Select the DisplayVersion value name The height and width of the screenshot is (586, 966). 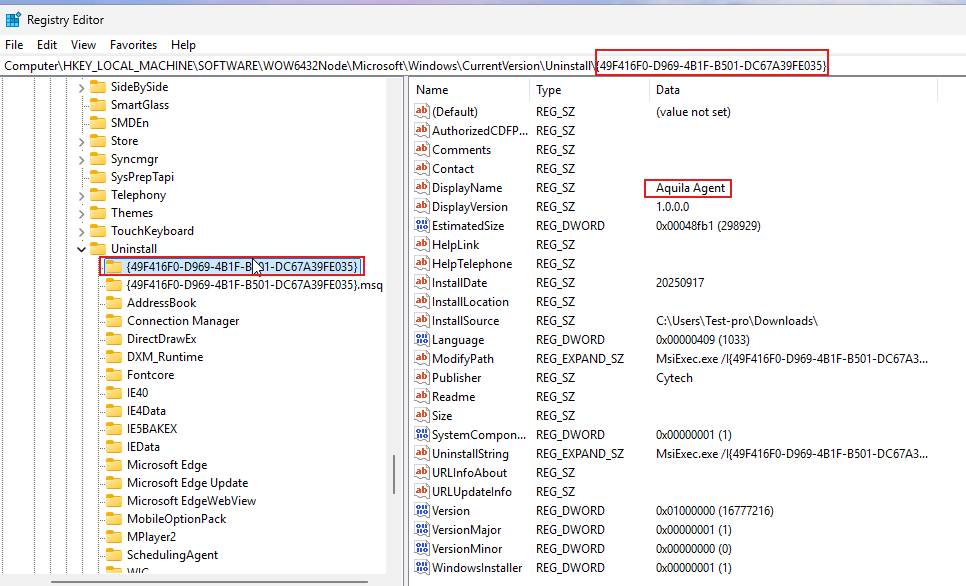469,207
